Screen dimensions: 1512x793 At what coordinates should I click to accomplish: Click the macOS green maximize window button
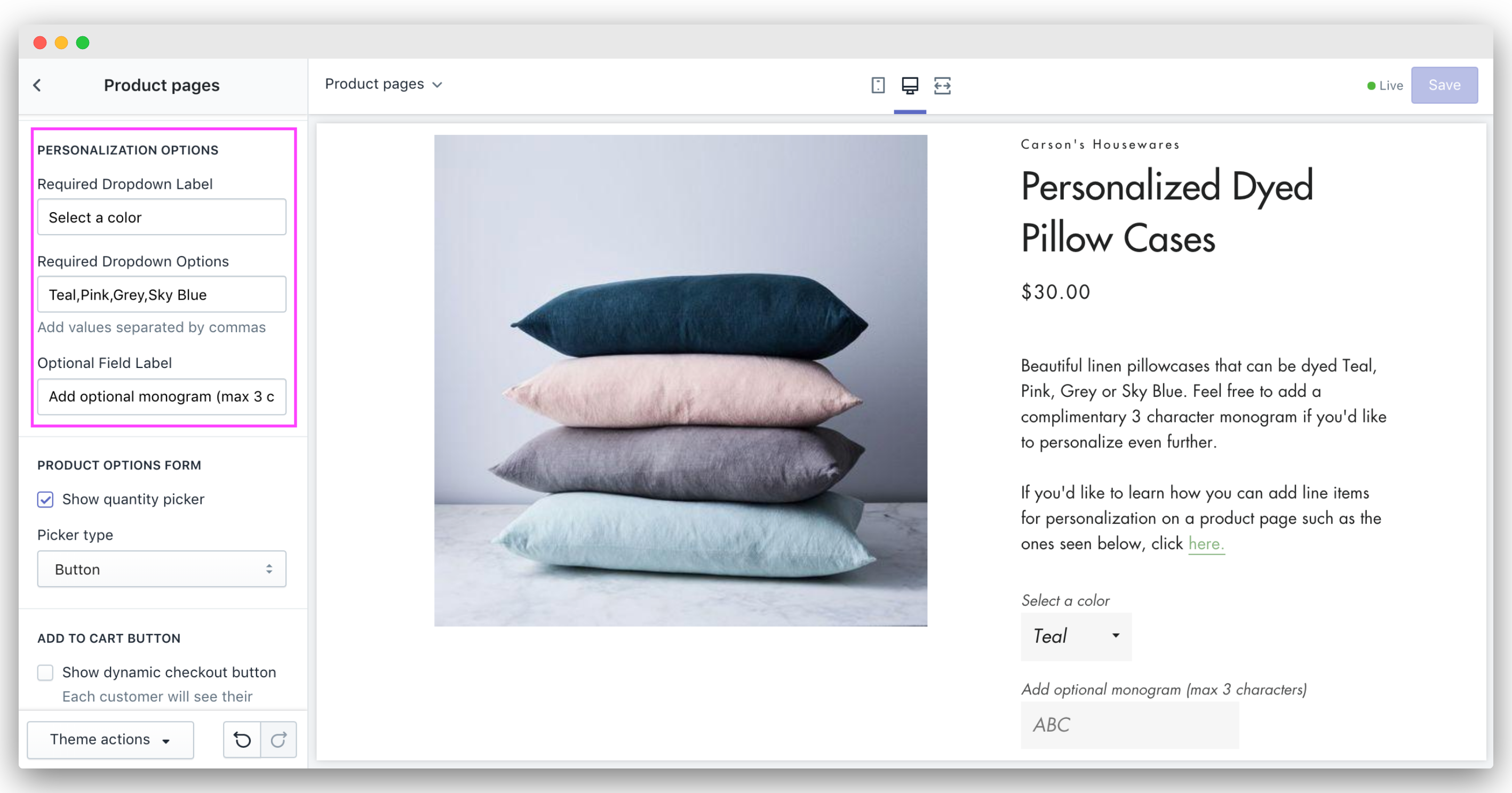coord(83,43)
